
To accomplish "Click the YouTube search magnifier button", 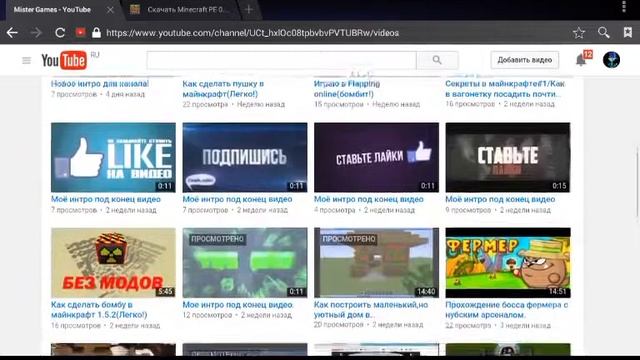I will (x=437, y=60).
